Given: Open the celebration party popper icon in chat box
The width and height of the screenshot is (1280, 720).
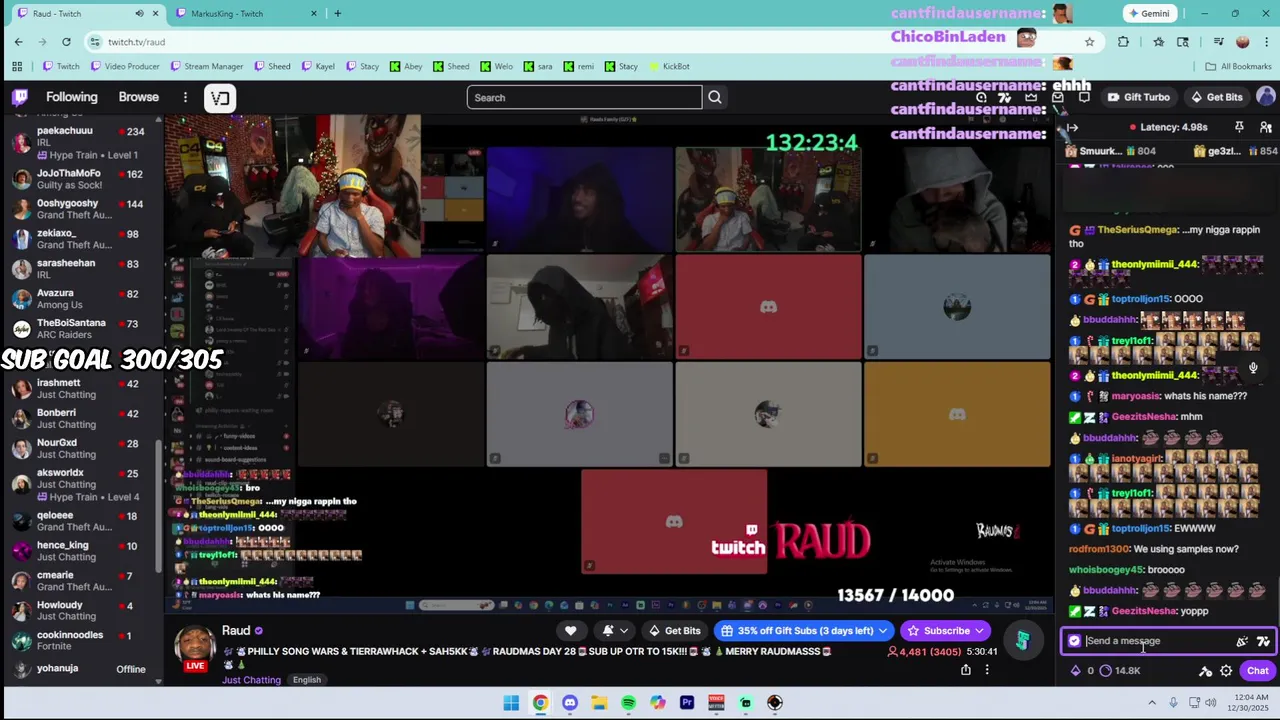Looking at the screenshot, I should 1242,641.
